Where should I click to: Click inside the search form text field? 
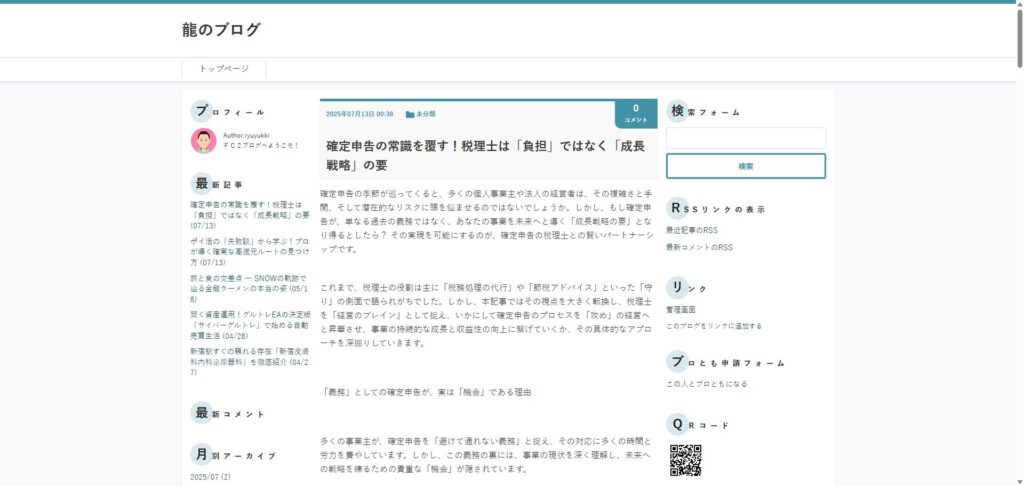[745, 139]
